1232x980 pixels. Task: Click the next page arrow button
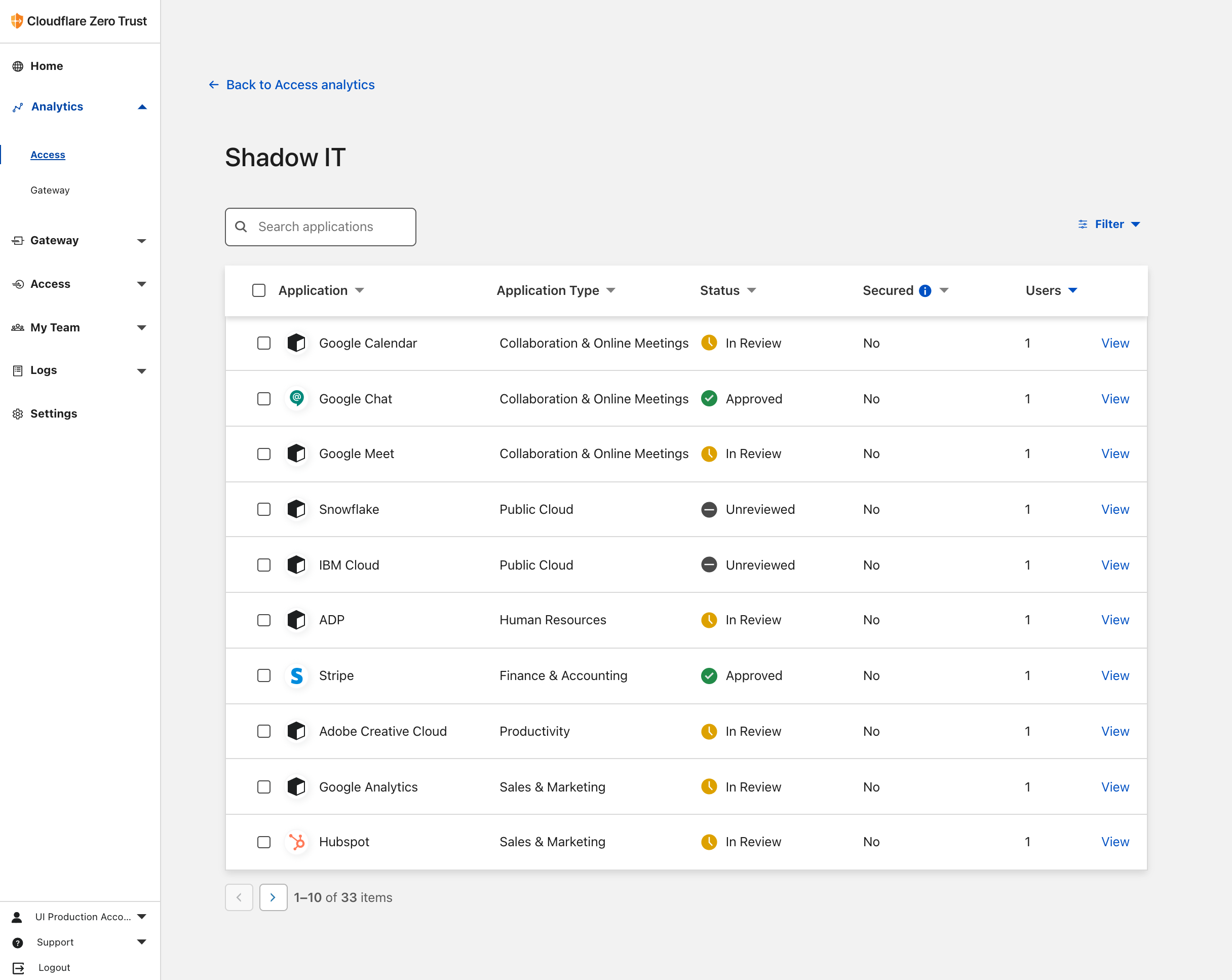[273, 897]
